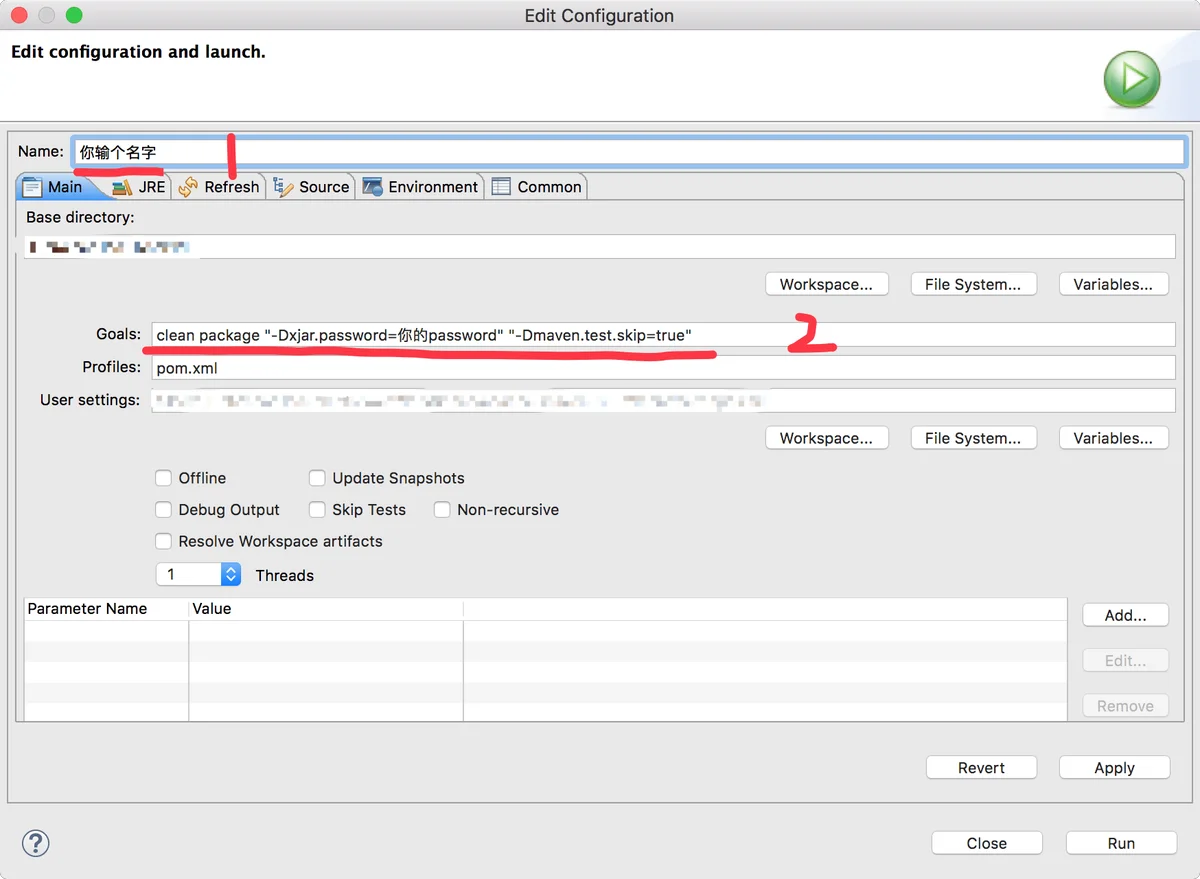
Task: Click the Add... parameter button
Action: pos(1125,615)
